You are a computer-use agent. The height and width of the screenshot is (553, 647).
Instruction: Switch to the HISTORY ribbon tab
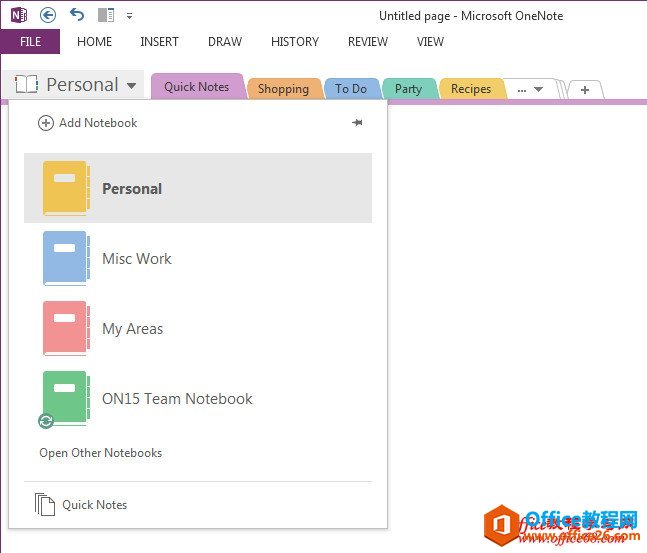295,42
